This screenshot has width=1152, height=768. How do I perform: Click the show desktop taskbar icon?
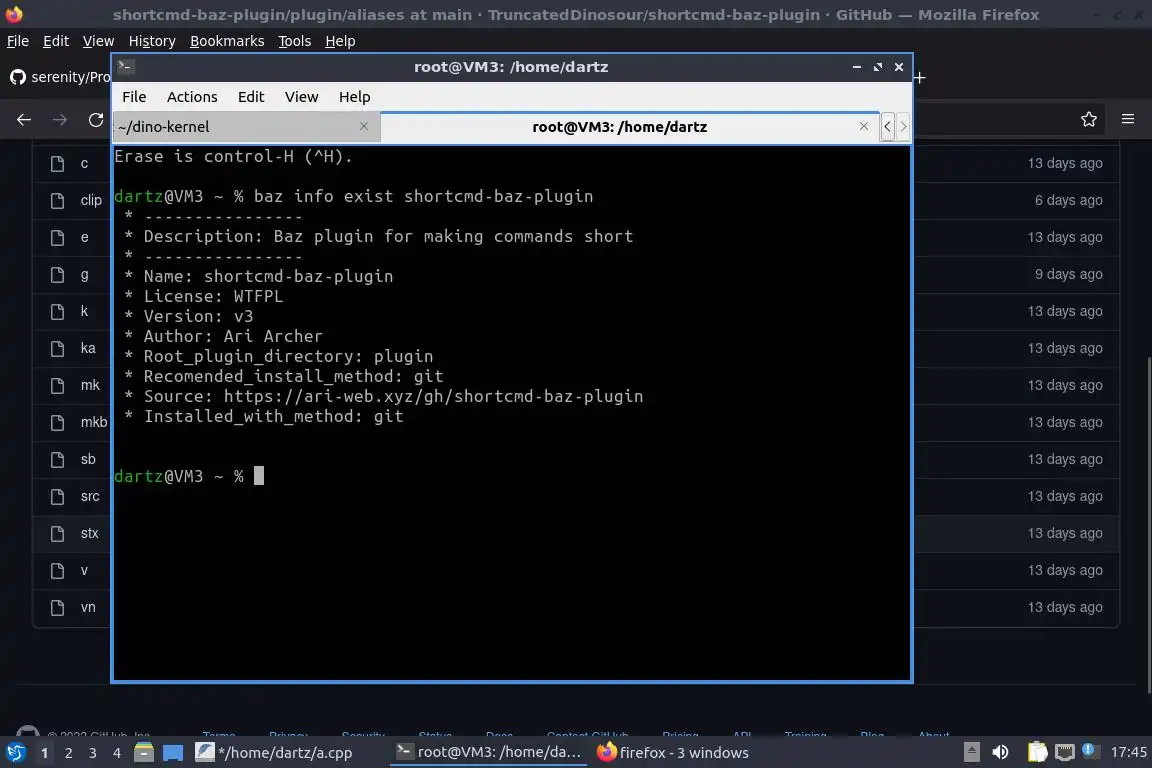173,753
